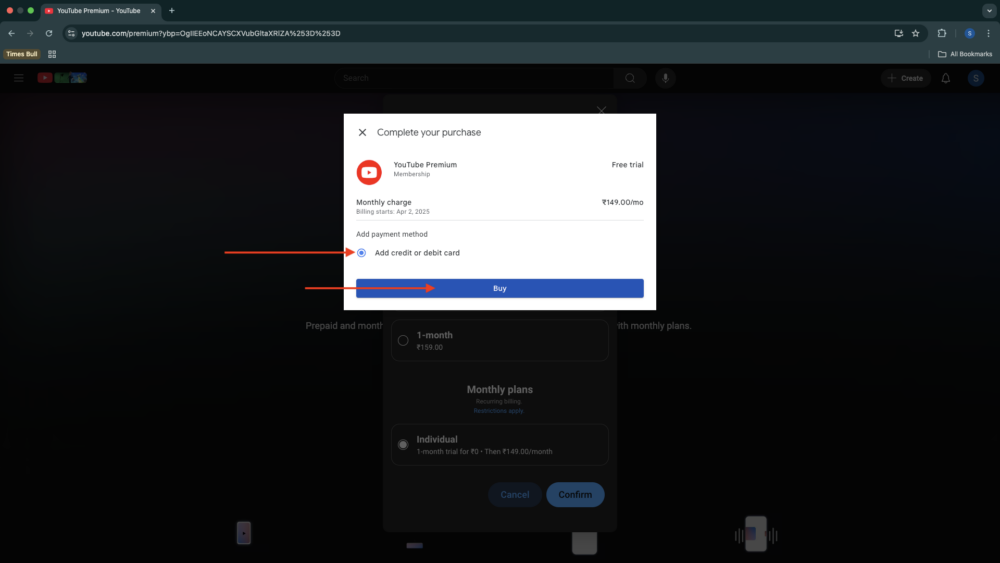This screenshot has height=563, width=1000.
Task: Open the Chrome profile avatar
Action: pyautogui.click(x=969, y=33)
